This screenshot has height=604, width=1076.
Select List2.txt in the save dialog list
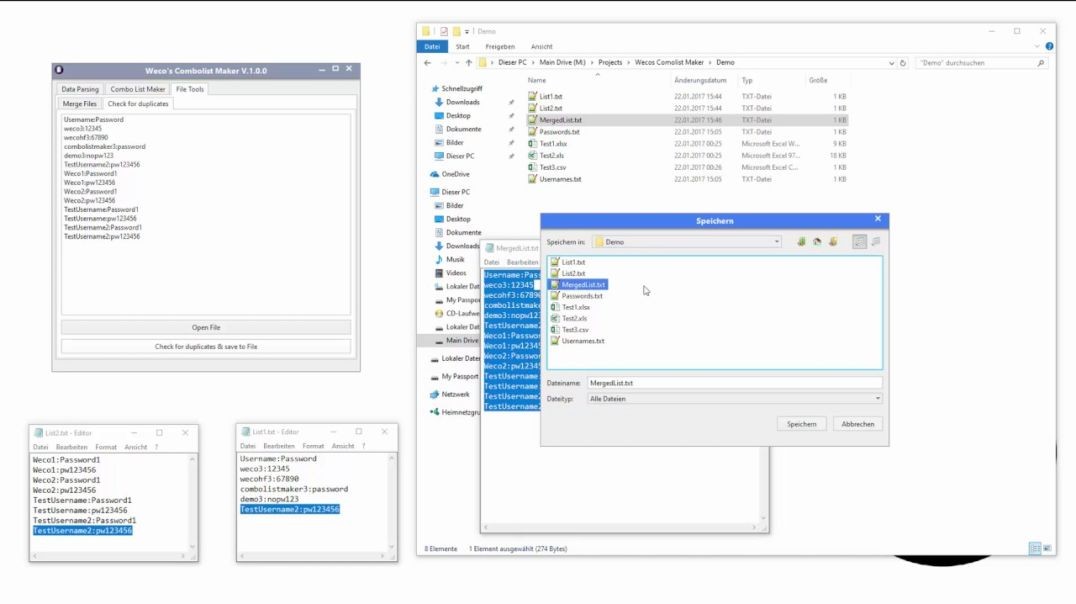click(568, 273)
